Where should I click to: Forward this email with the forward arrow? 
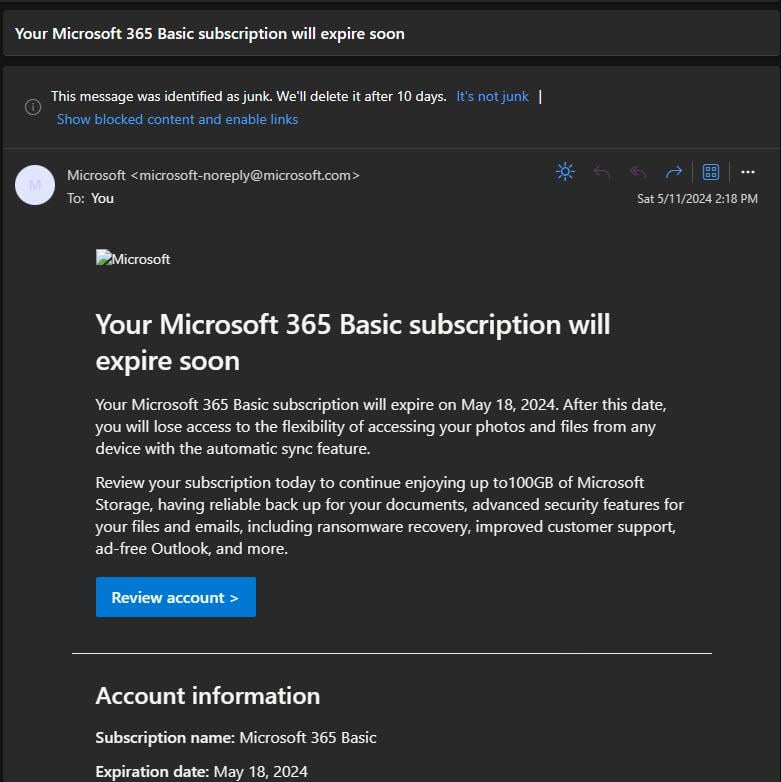pos(673,173)
